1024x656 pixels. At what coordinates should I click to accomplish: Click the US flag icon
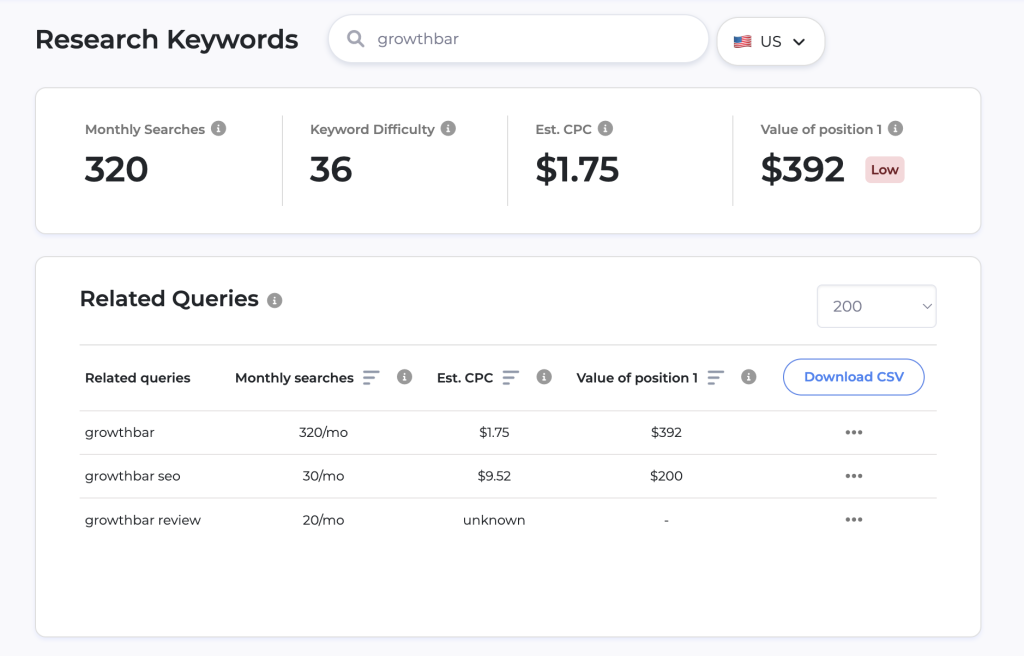click(743, 42)
